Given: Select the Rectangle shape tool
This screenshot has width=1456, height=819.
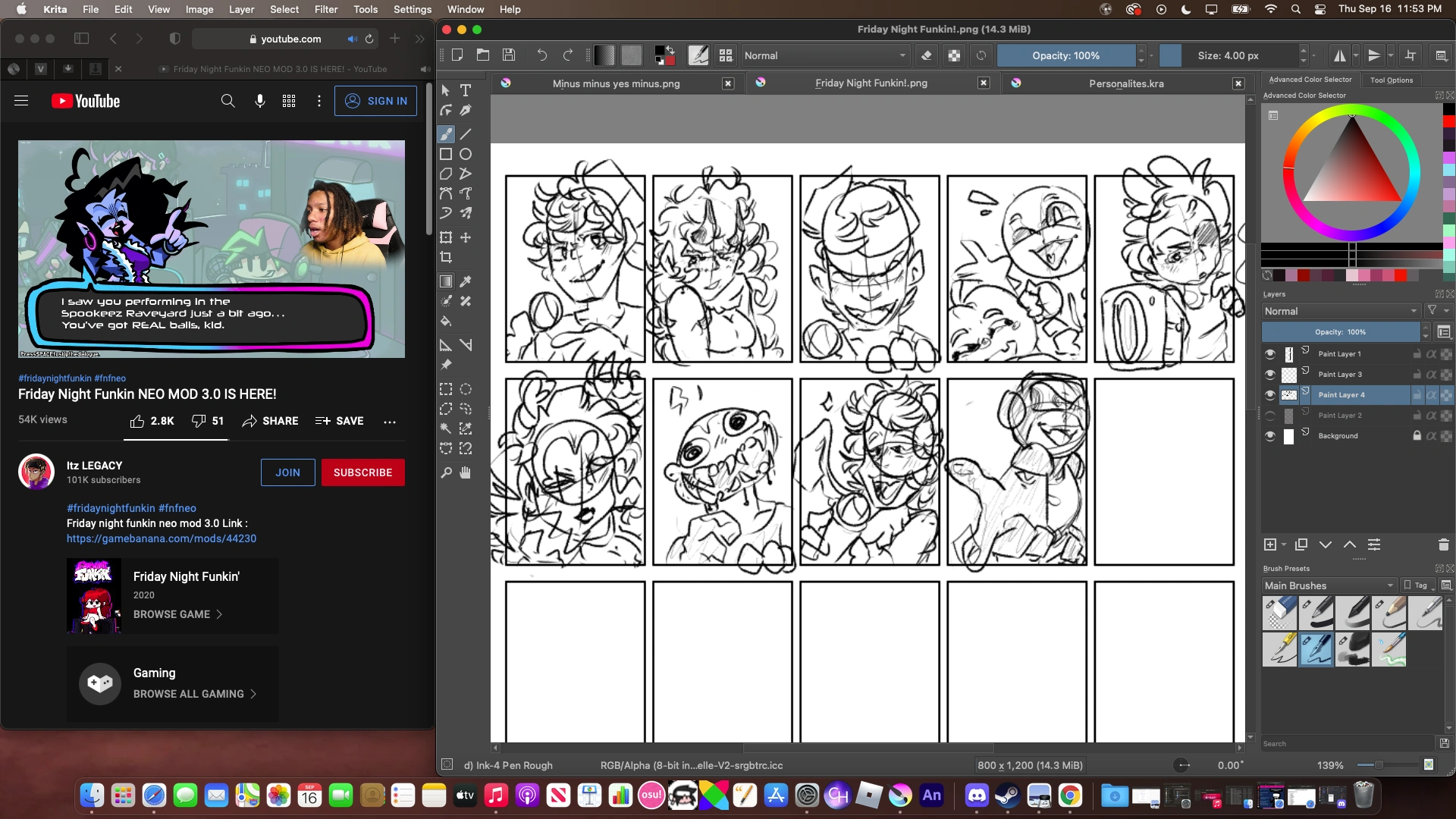Looking at the screenshot, I should [x=446, y=154].
